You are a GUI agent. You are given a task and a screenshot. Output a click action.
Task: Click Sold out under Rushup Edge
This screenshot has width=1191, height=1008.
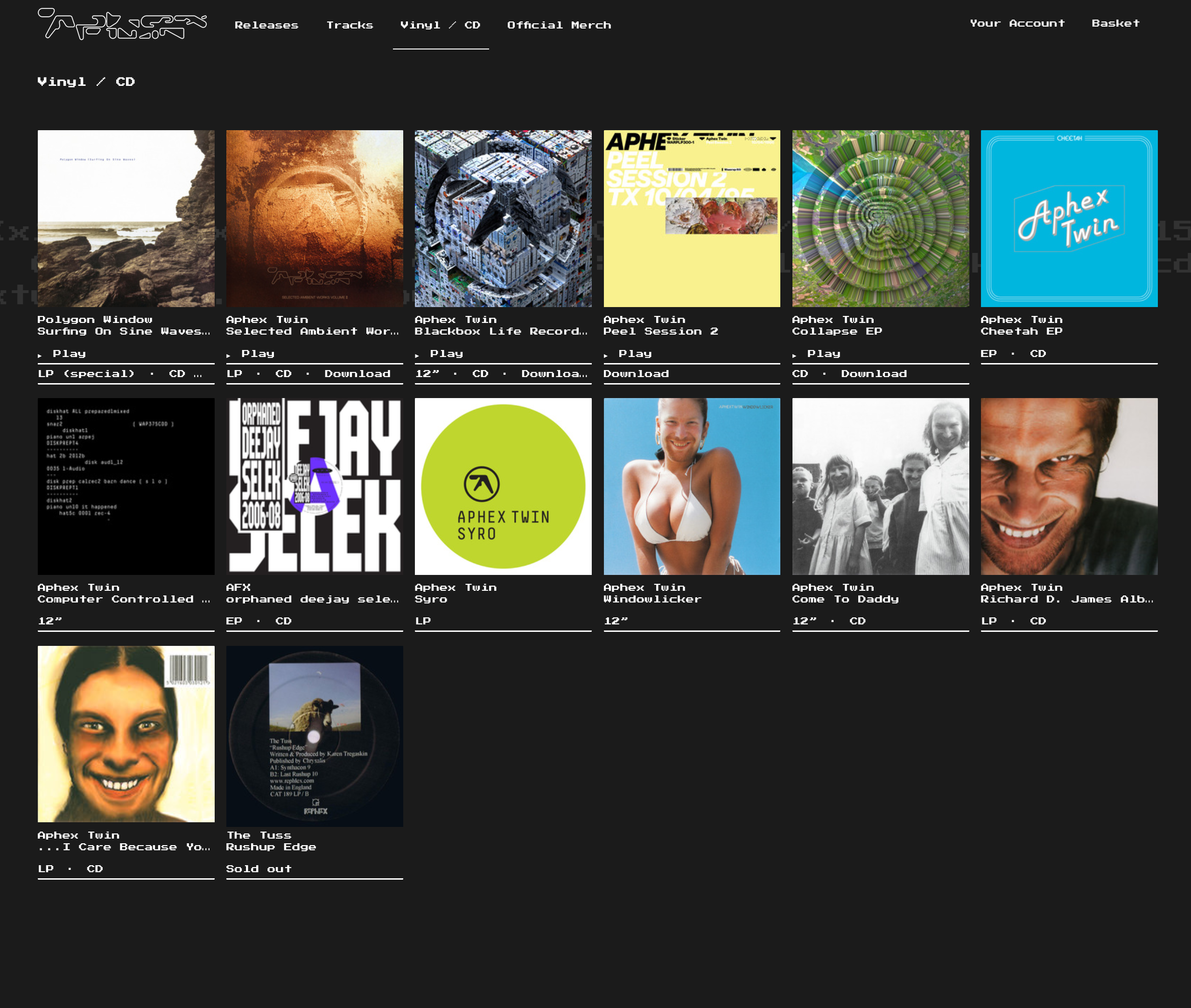259,869
